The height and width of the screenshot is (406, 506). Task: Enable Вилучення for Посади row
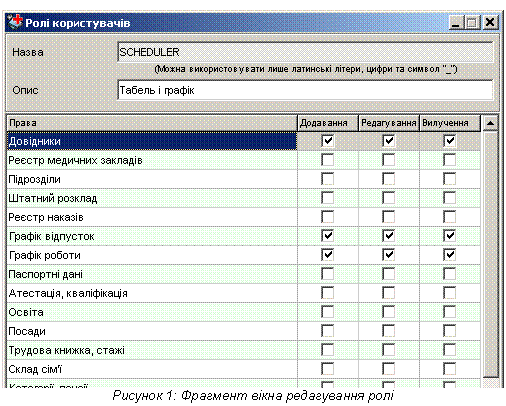pos(449,331)
